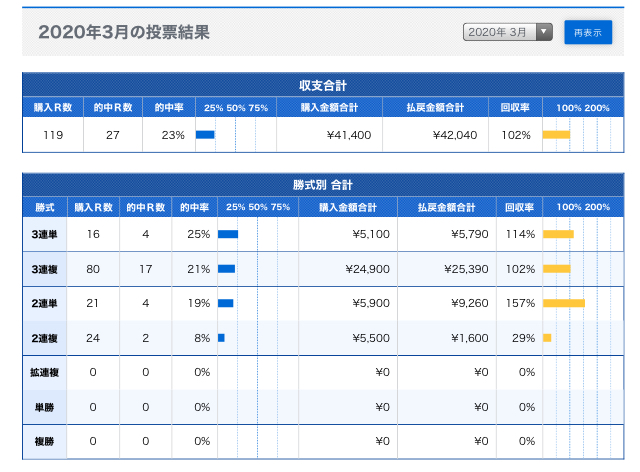Click the 再表示 button
This screenshot has width=640, height=472.
(588, 32)
